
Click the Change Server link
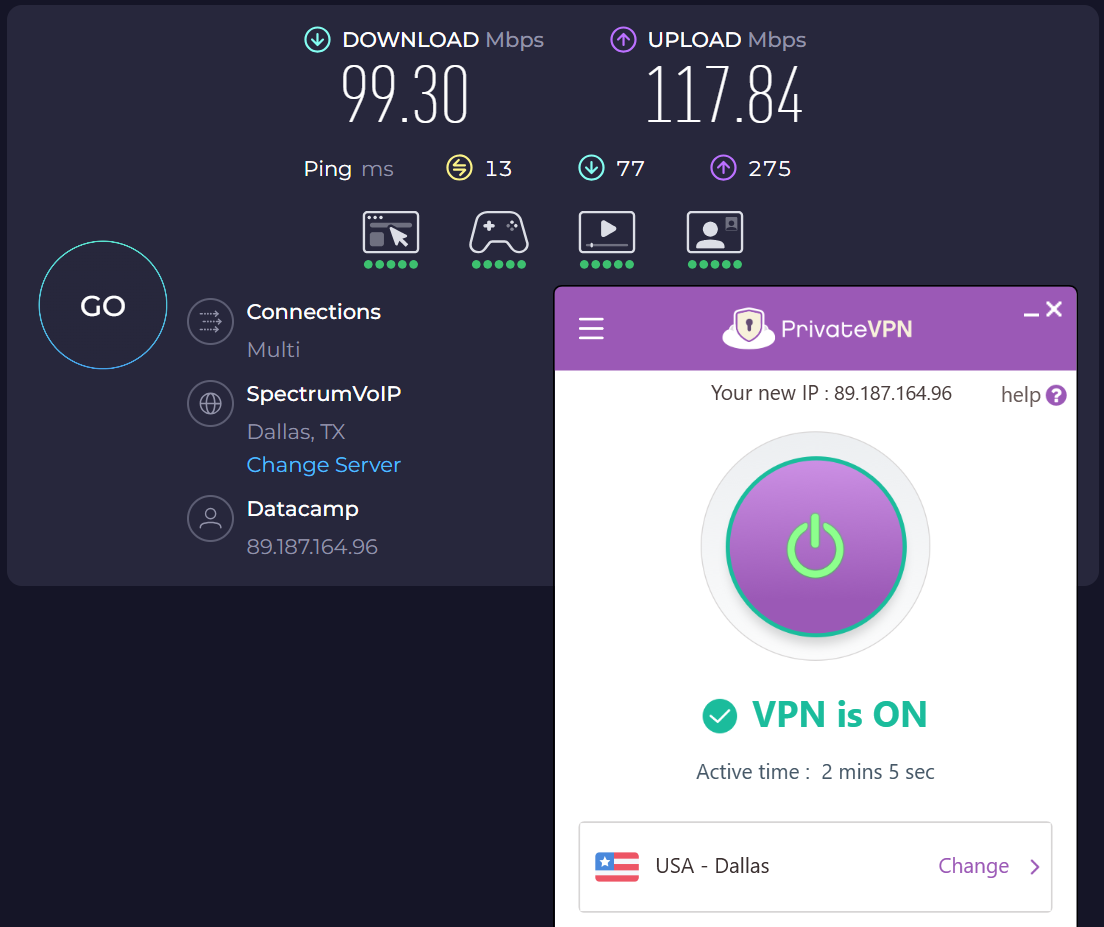[x=323, y=465]
